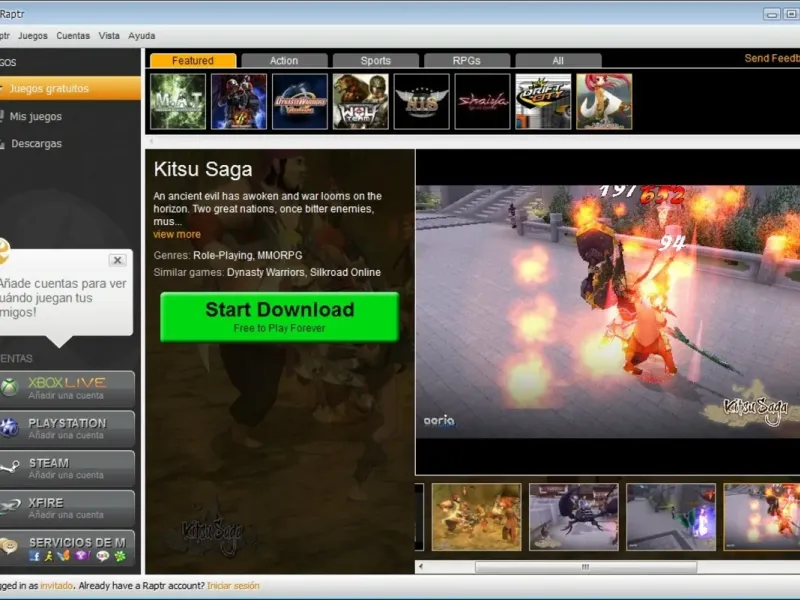Click the Steam logo icon
The image size is (800, 600).
pos(9,467)
